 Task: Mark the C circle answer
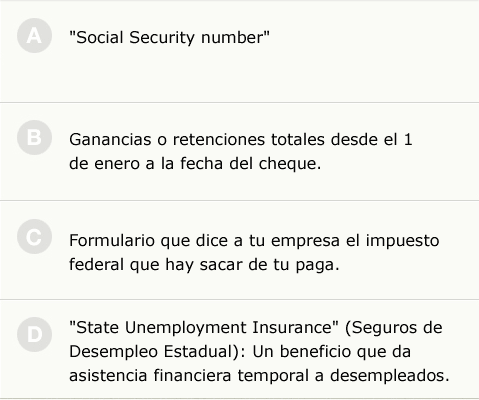[x=34, y=237]
